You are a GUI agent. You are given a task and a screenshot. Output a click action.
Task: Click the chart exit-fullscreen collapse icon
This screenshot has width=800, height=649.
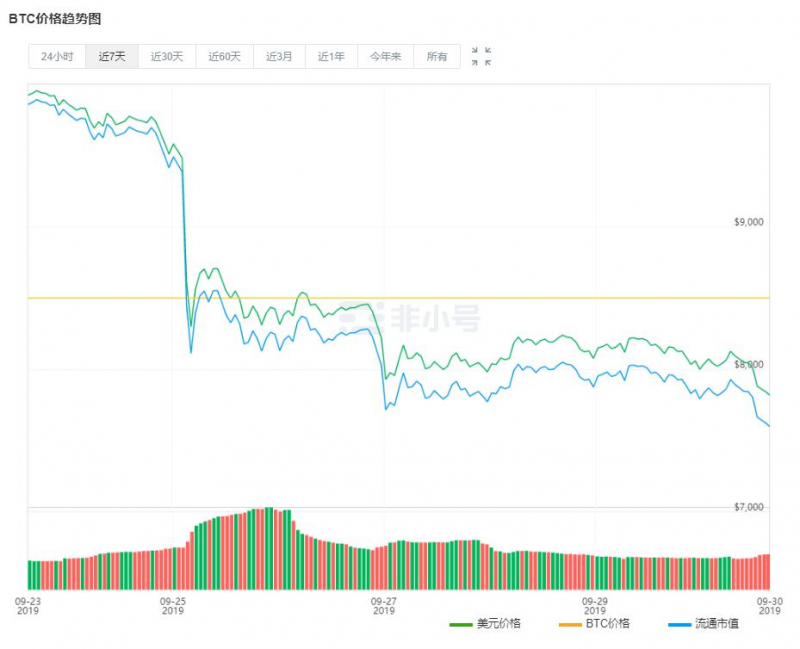pyautogui.click(x=488, y=56)
